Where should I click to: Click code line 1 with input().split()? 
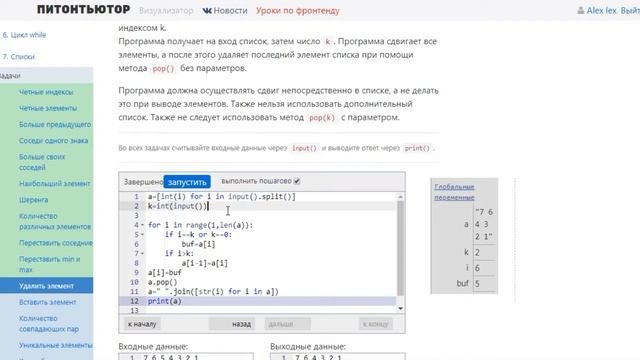point(222,197)
